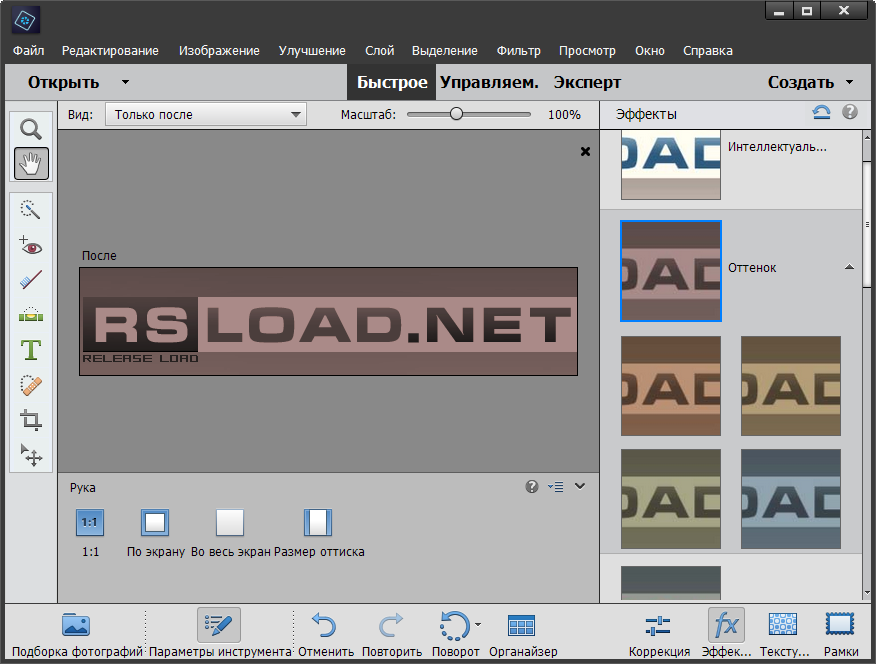Apply the blue tint variation thumbnail
This screenshot has width=876, height=664.
point(791,499)
